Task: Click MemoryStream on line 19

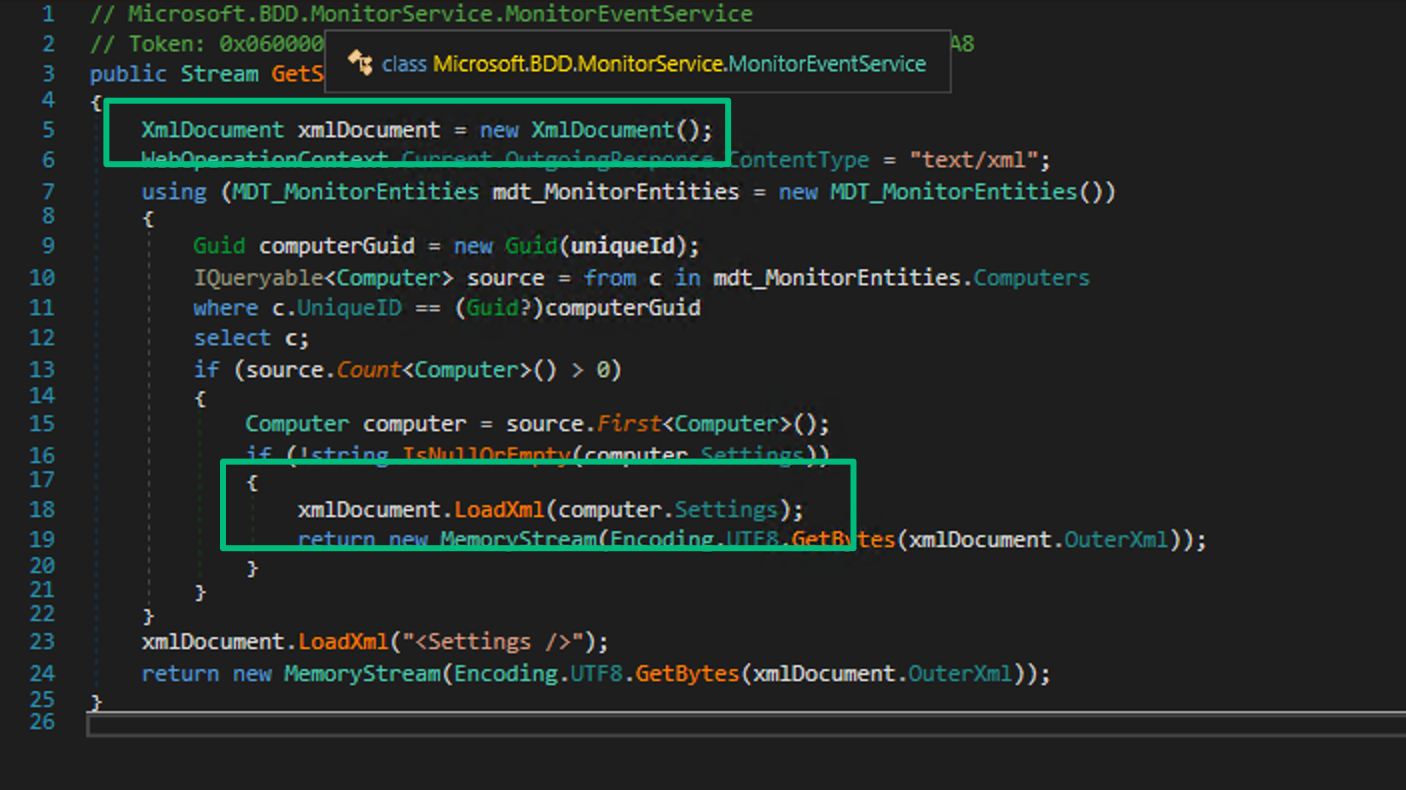Action: 518,540
